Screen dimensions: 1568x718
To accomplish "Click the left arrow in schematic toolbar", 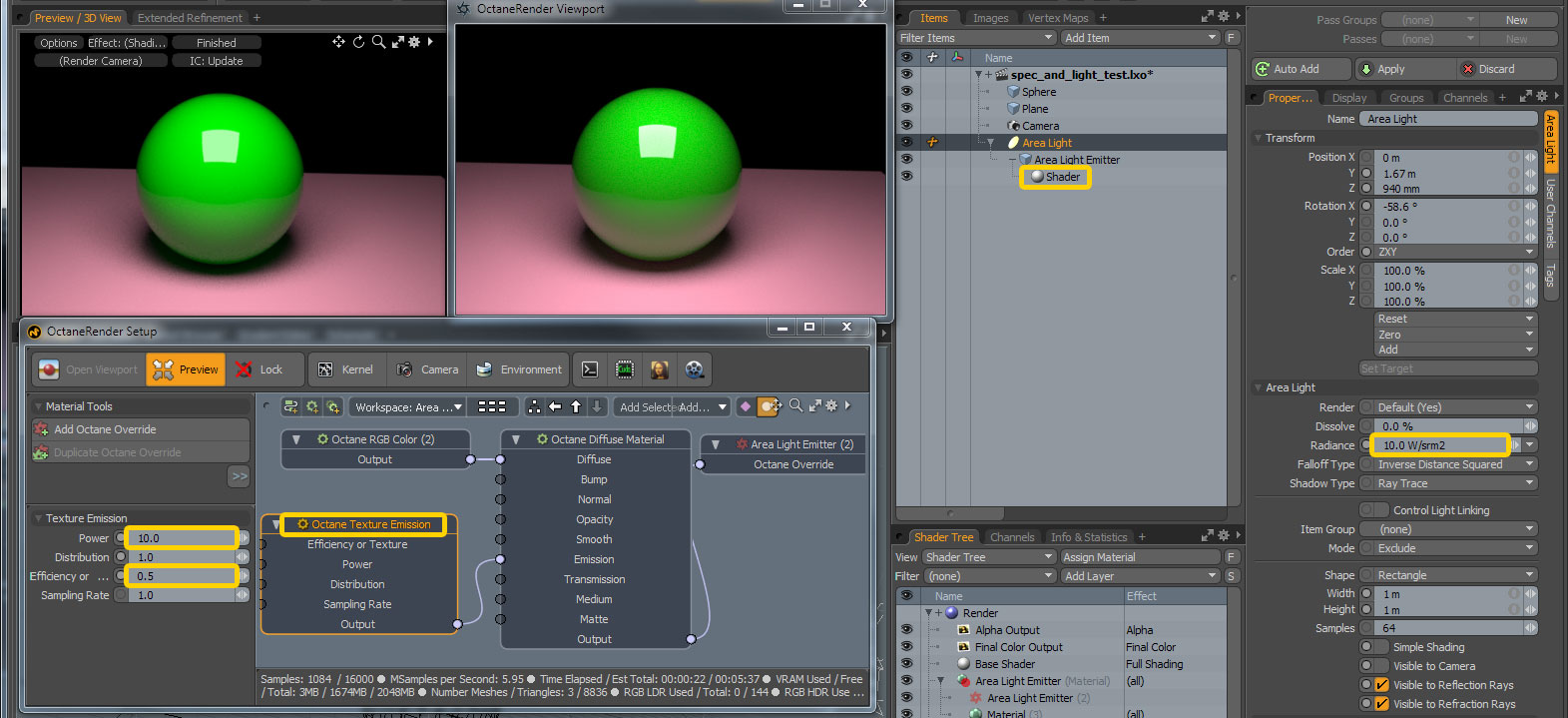I will (555, 406).
